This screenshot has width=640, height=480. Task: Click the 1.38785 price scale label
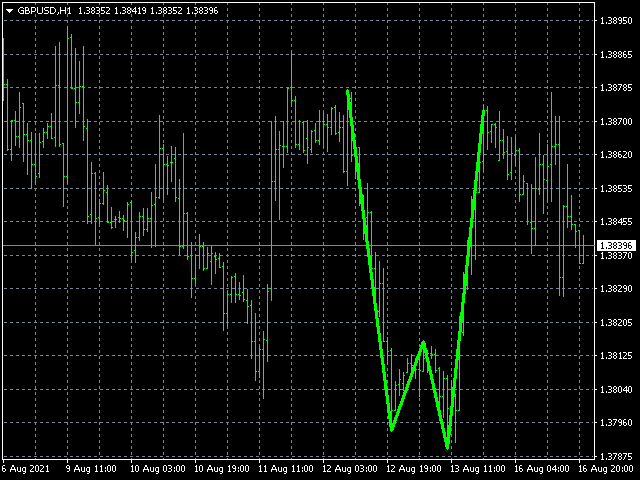[x=615, y=88]
